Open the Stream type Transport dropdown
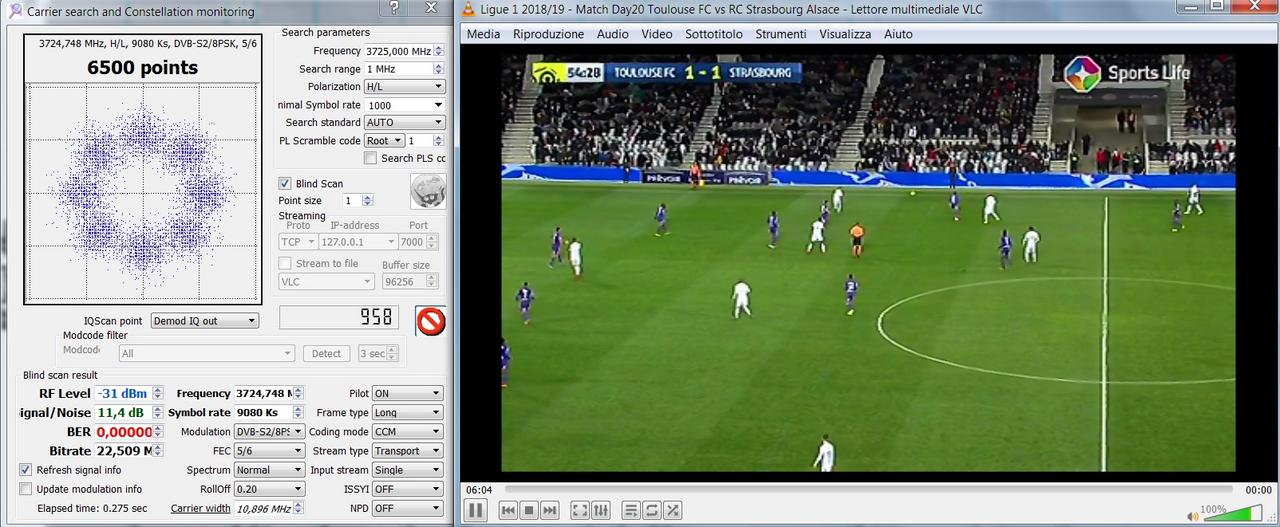Screen dimensions: 1280x527 (x=407, y=451)
